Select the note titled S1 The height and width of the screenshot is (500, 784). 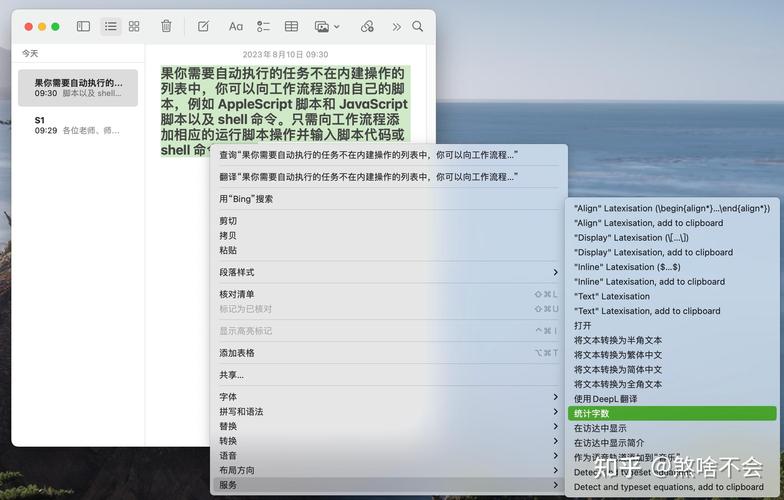coord(78,125)
